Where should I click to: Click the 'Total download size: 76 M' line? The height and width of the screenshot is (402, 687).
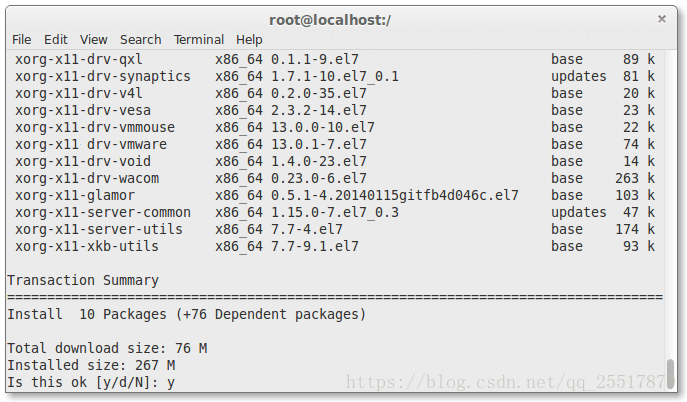click(x=107, y=349)
